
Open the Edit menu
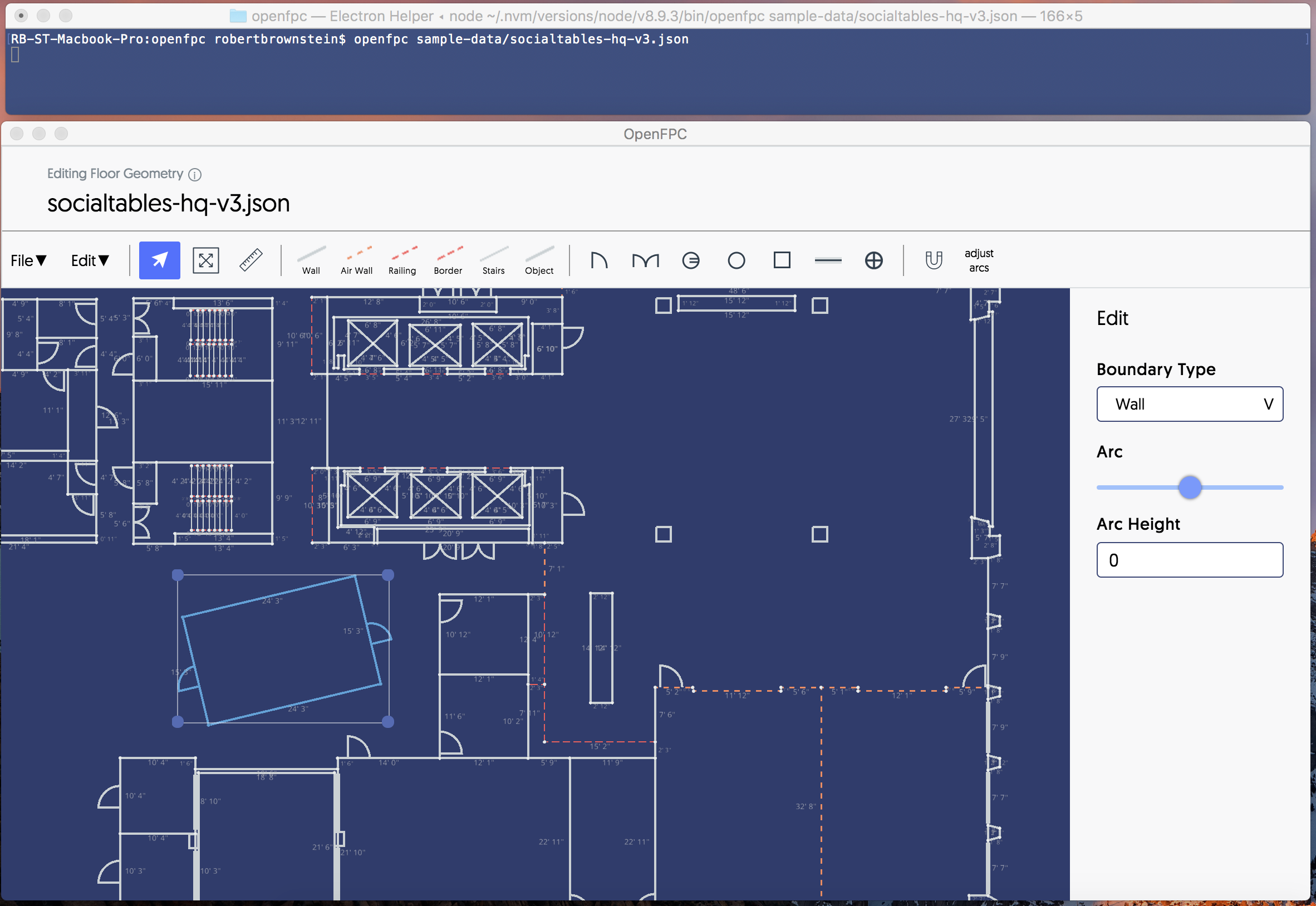pos(90,260)
